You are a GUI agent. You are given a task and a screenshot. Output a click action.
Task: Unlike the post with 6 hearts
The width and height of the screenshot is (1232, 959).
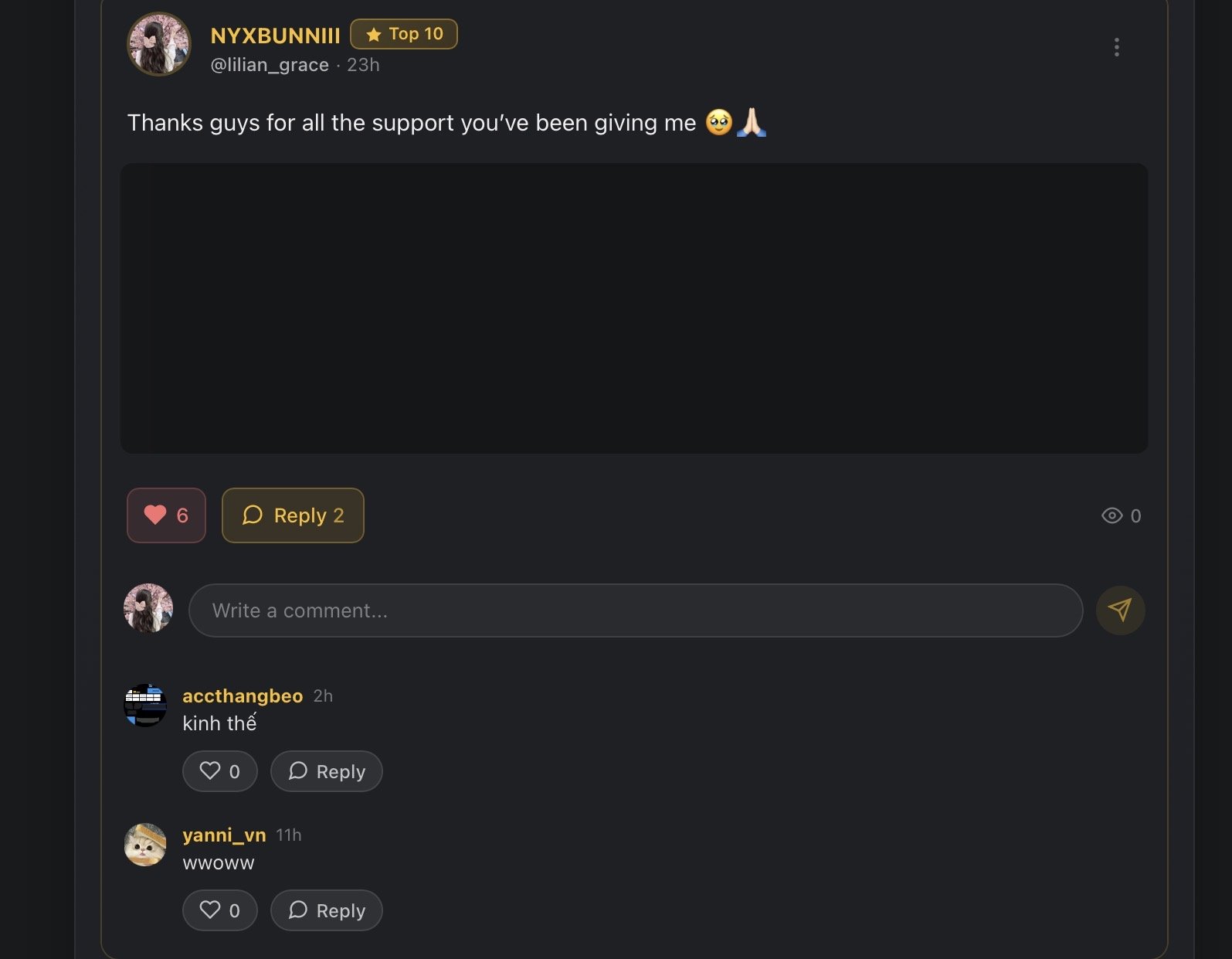pos(166,515)
